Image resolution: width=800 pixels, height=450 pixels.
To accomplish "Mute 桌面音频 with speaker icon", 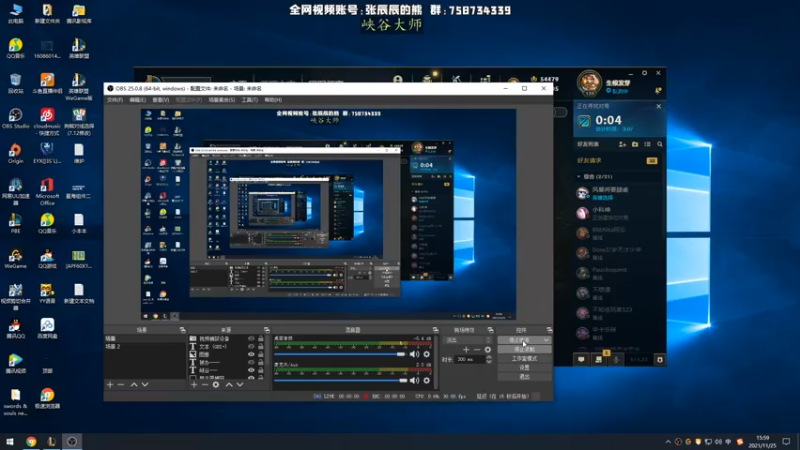I will click(414, 354).
